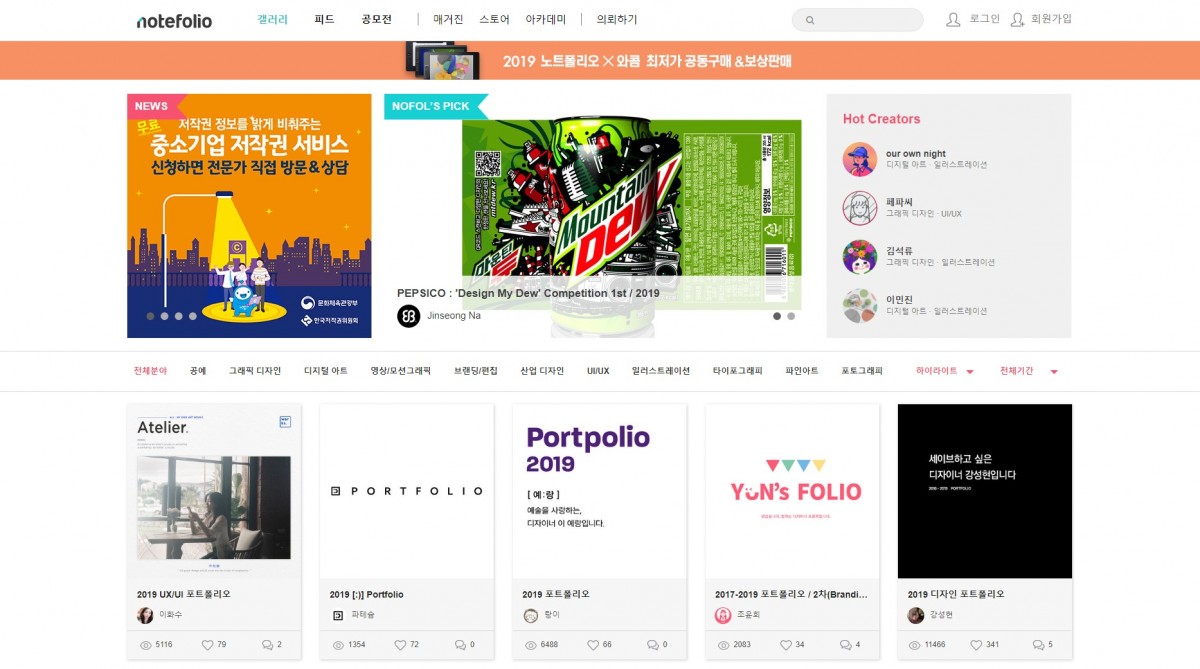
Task: Like the 2019 UX/UI 포트폴리오 card heart
Action: pos(208,645)
